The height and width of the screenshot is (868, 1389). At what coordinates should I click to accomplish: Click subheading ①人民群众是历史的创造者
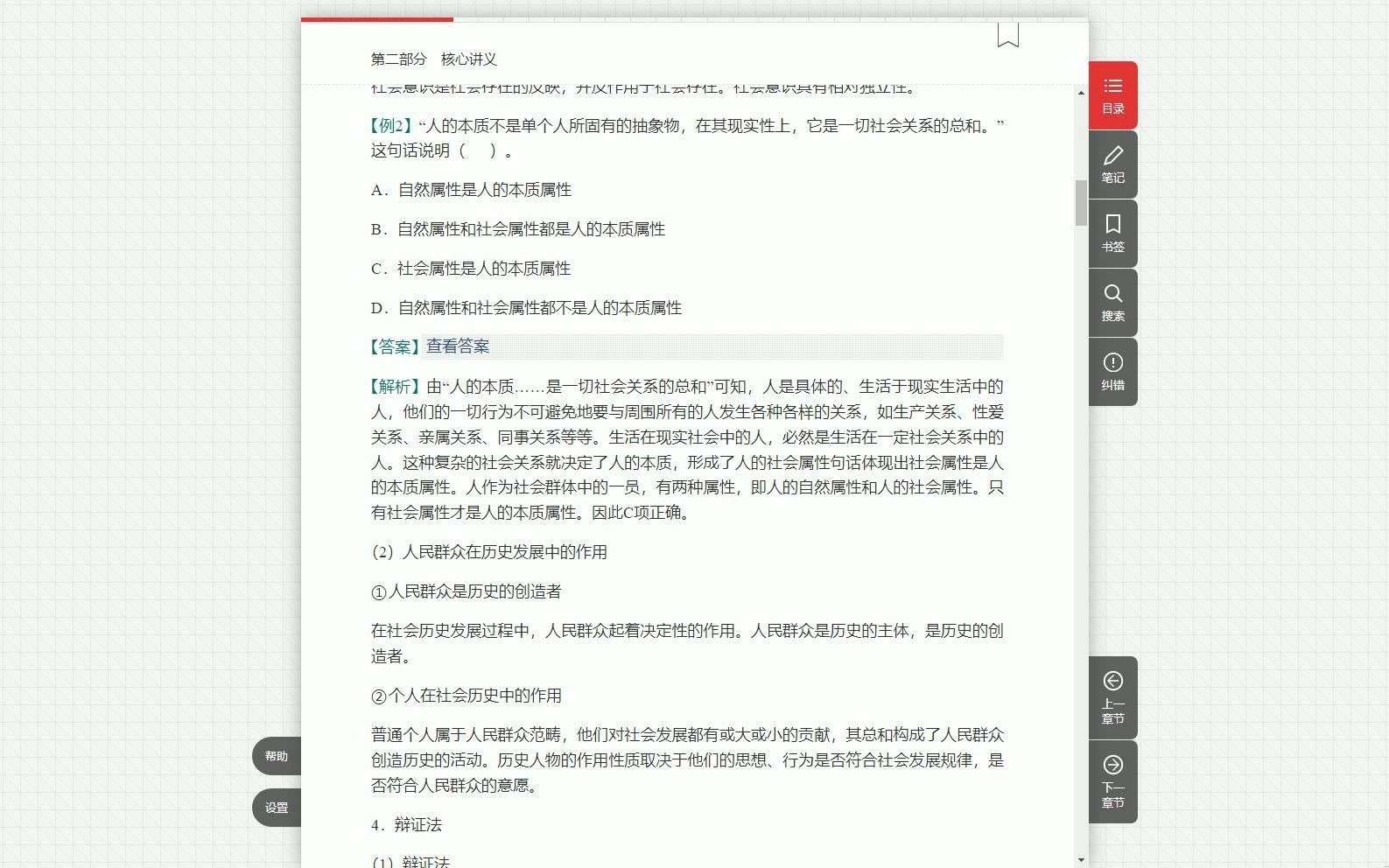coord(467,591)
